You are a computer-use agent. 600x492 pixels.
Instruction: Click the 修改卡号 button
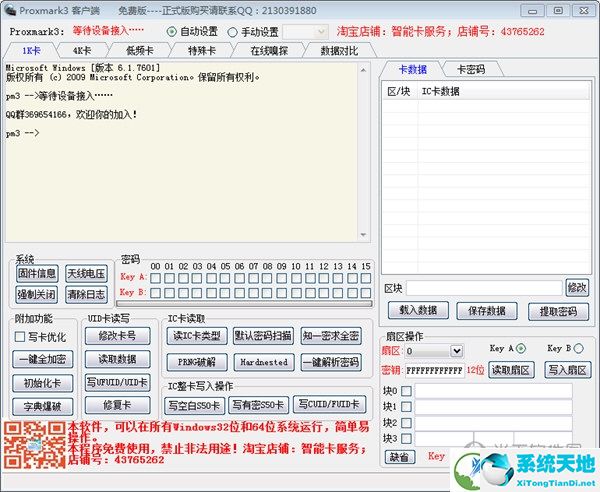coord(117,336)
